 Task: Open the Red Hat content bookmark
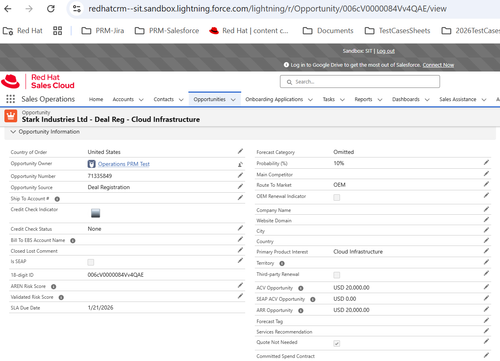pyautogui.click(x=249, y=31)
